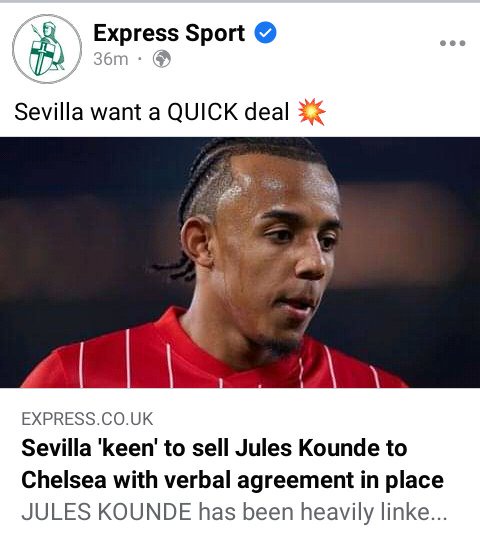480x540 pixels.
Task: Click the explosion emoji in the caption
Action: click(311, 112)
